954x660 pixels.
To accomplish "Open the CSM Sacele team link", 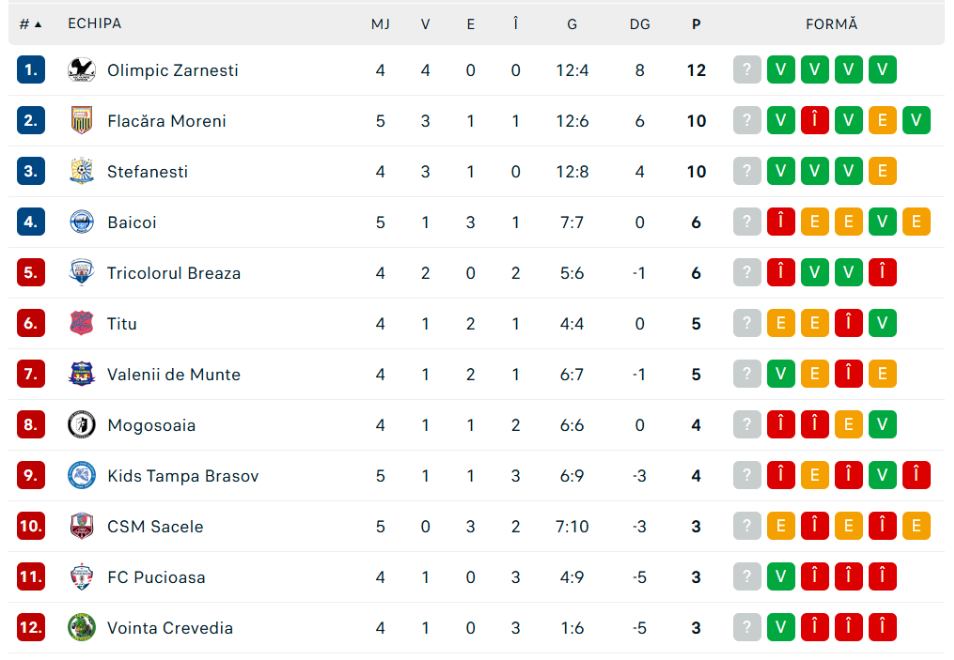I will coord(155,527).
